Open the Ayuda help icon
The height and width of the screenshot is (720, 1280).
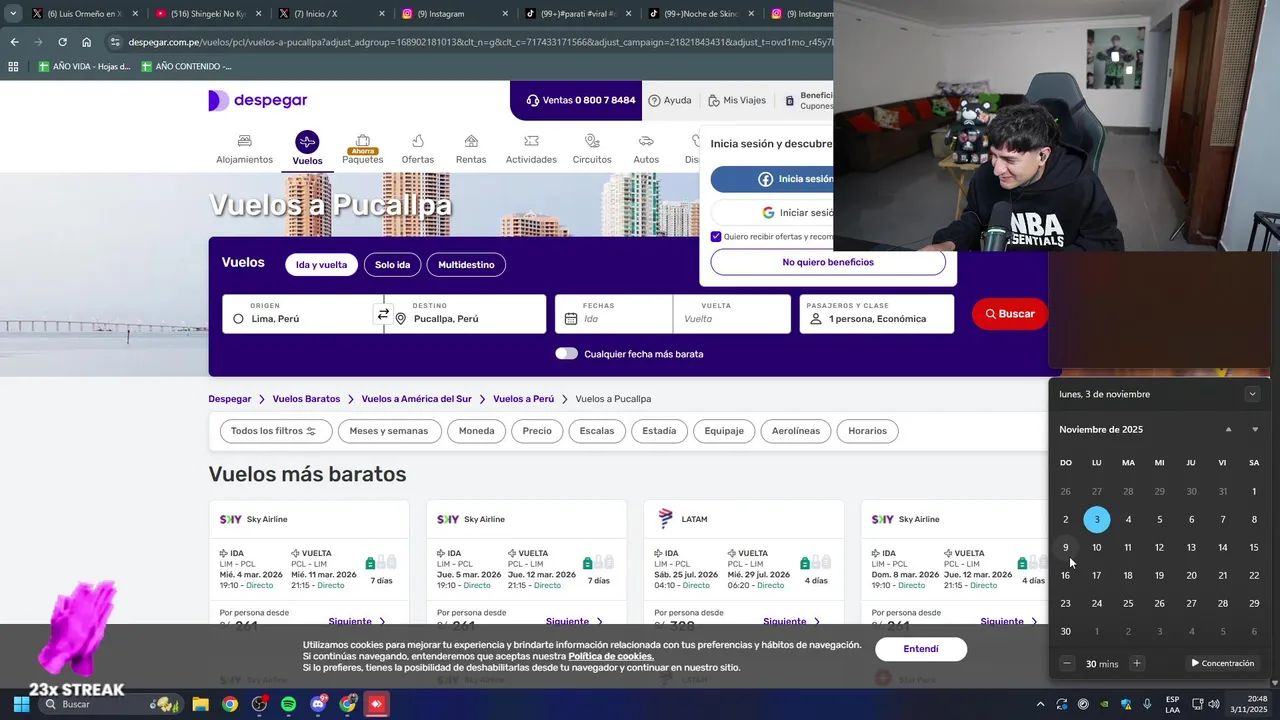[x=654, y=100]
